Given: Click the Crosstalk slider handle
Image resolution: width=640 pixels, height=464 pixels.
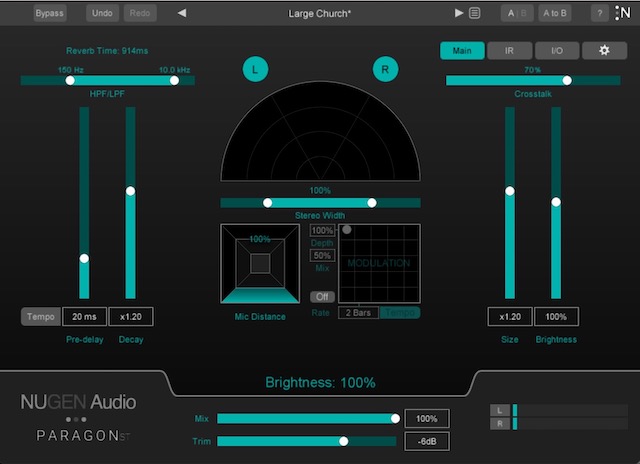Looking at the screenshot, I should (x=567, y=80).
